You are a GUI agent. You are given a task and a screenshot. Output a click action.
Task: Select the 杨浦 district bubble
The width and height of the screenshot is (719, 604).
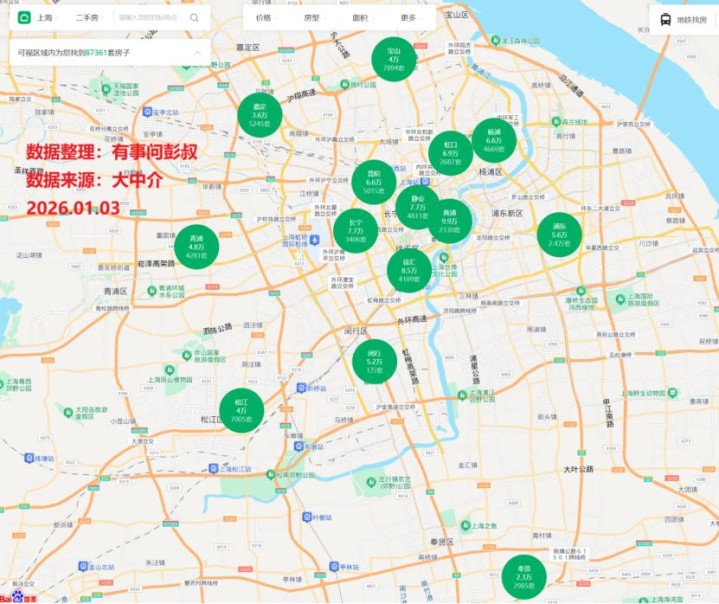tap(494, 140)
